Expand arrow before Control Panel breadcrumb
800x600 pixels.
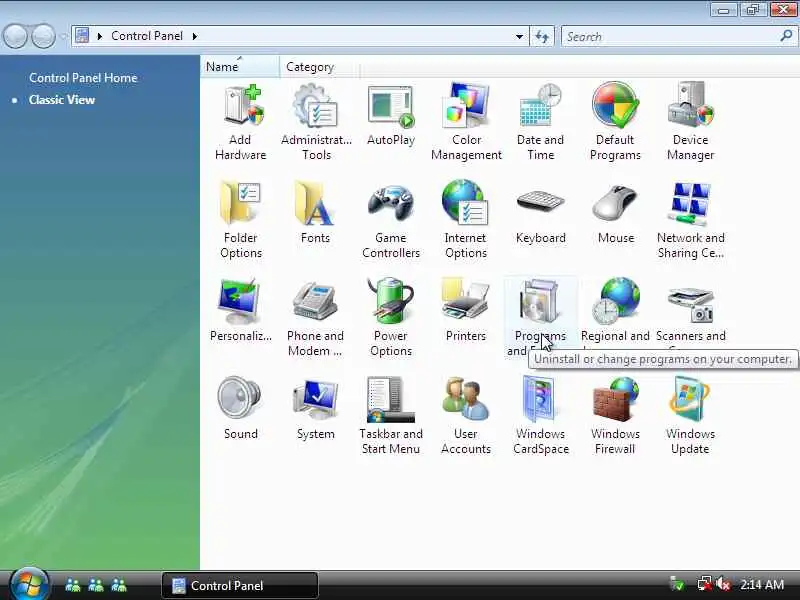[x=99, y=36]
